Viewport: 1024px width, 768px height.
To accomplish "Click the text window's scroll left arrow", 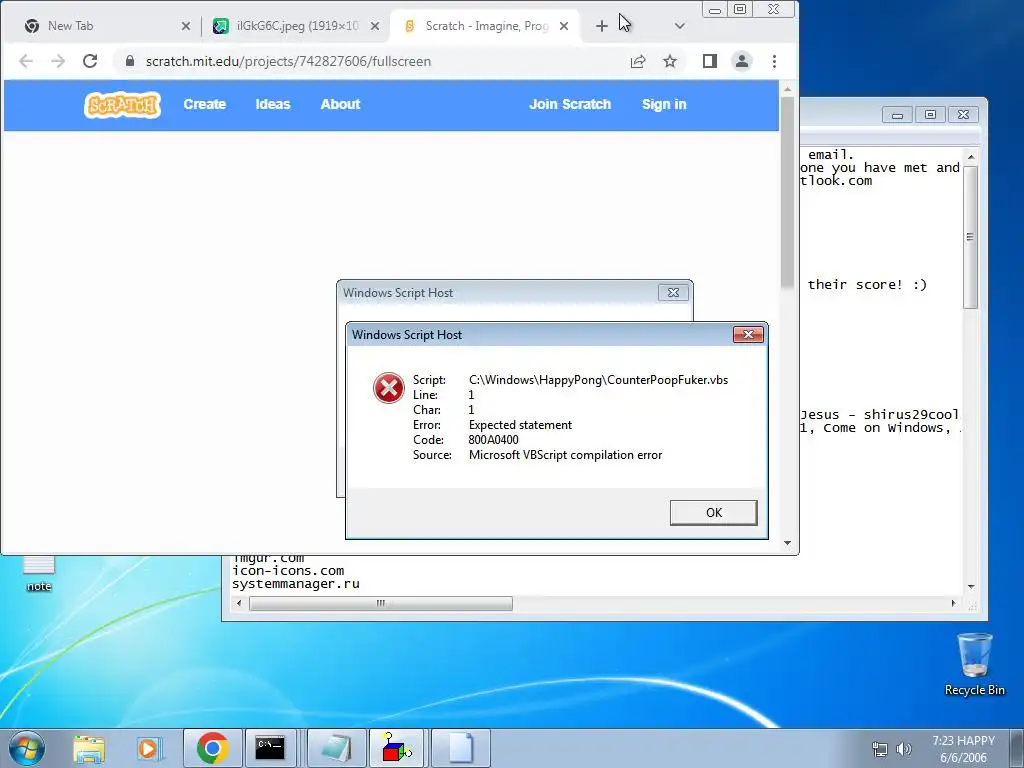I will pos(239,603).
